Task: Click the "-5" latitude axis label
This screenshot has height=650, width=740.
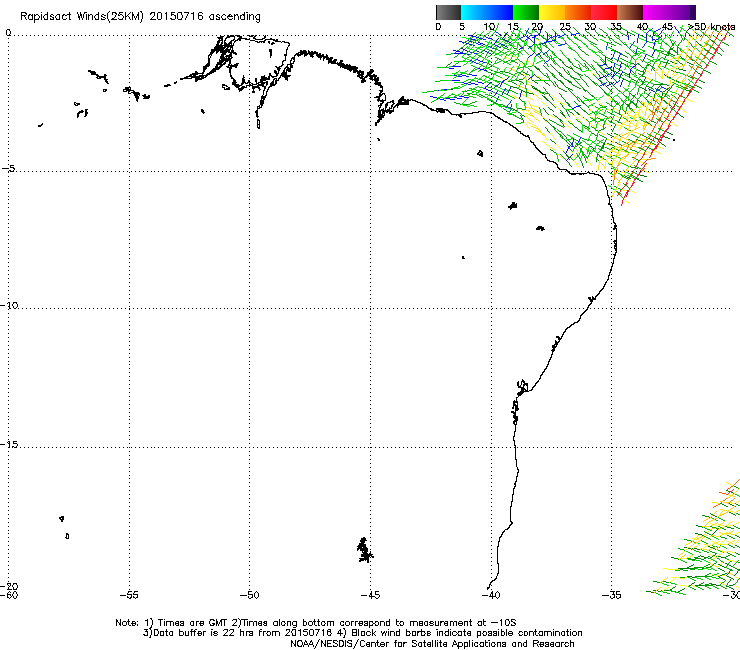Action: tap(8, 168)
